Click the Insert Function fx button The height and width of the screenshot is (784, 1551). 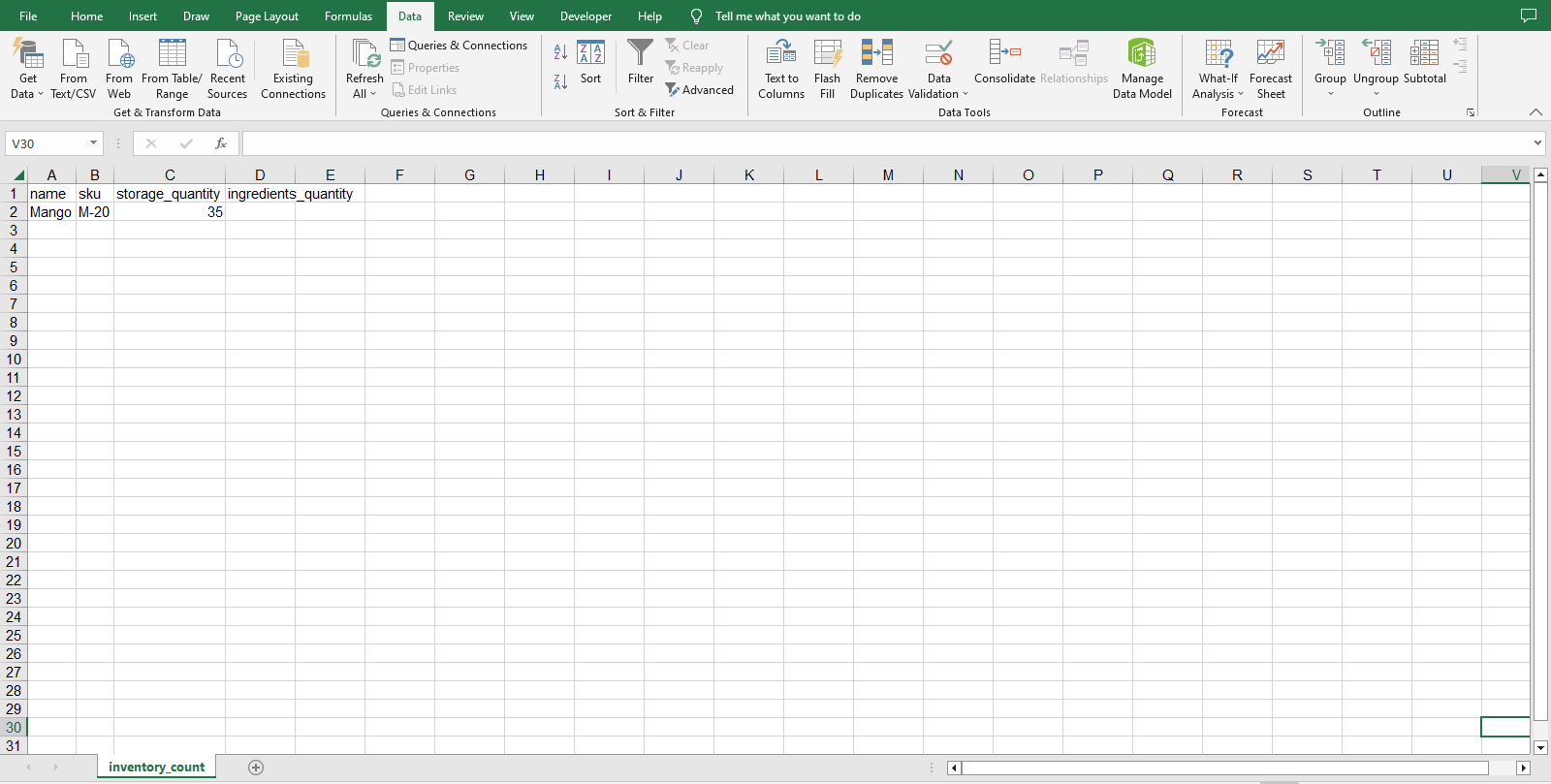(221, 143)
